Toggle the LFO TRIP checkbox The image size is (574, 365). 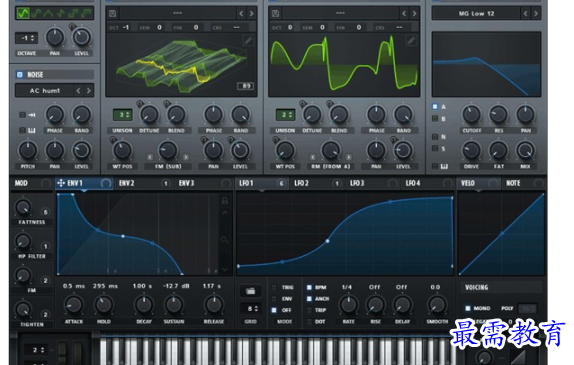[x=309, y=310]
